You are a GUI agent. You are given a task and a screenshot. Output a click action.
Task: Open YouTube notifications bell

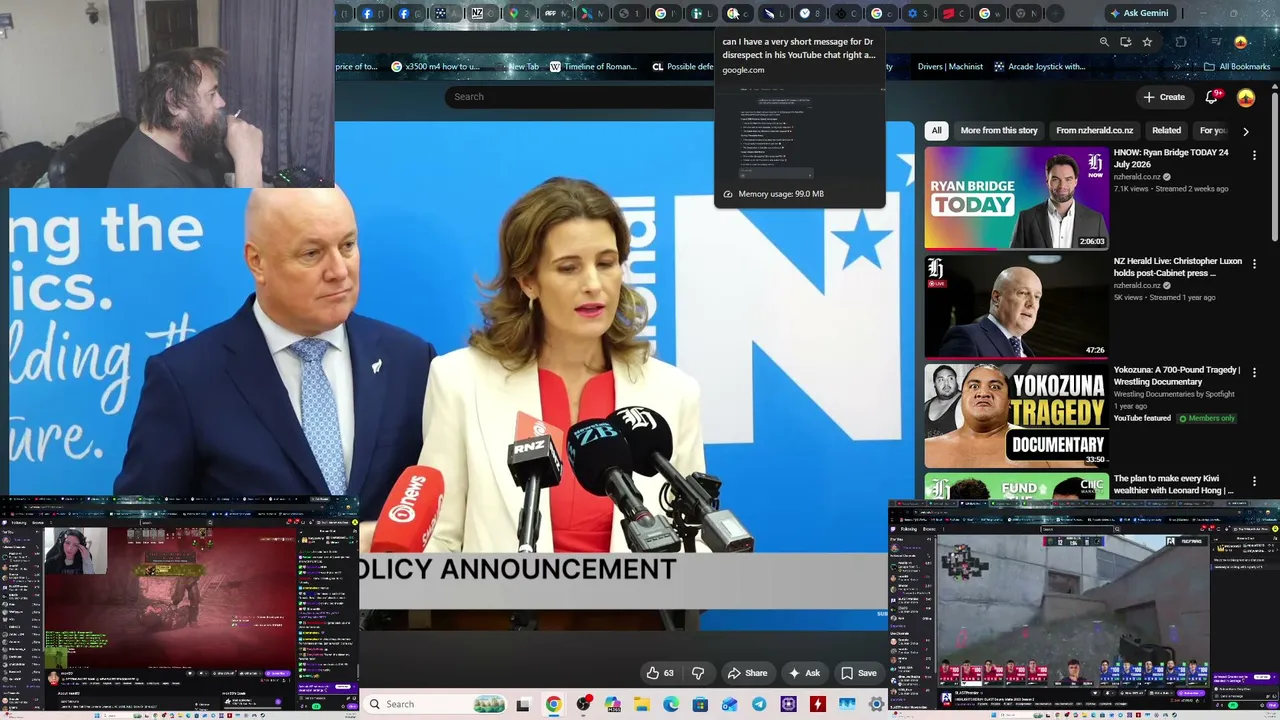tap(1212, 97)
